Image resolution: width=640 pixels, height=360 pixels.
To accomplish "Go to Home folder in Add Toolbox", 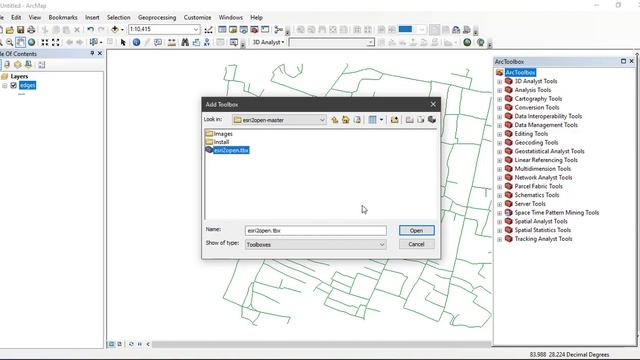I will [346, 120].
